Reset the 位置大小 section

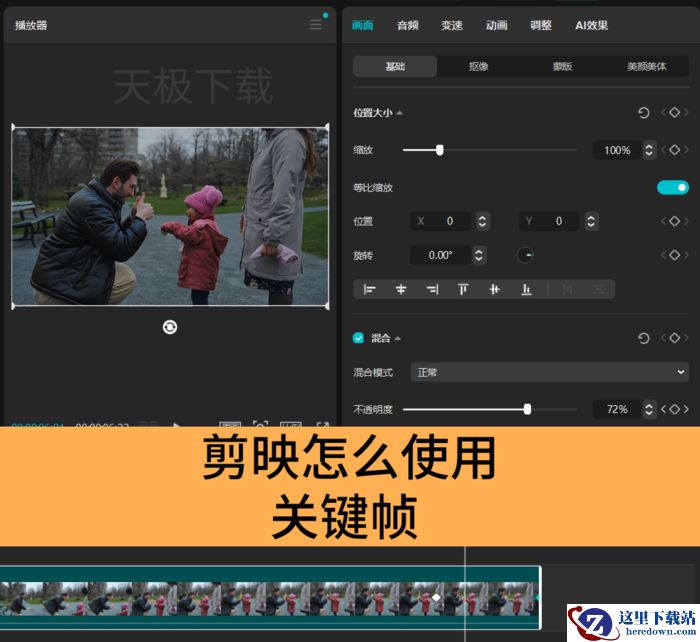643,113
